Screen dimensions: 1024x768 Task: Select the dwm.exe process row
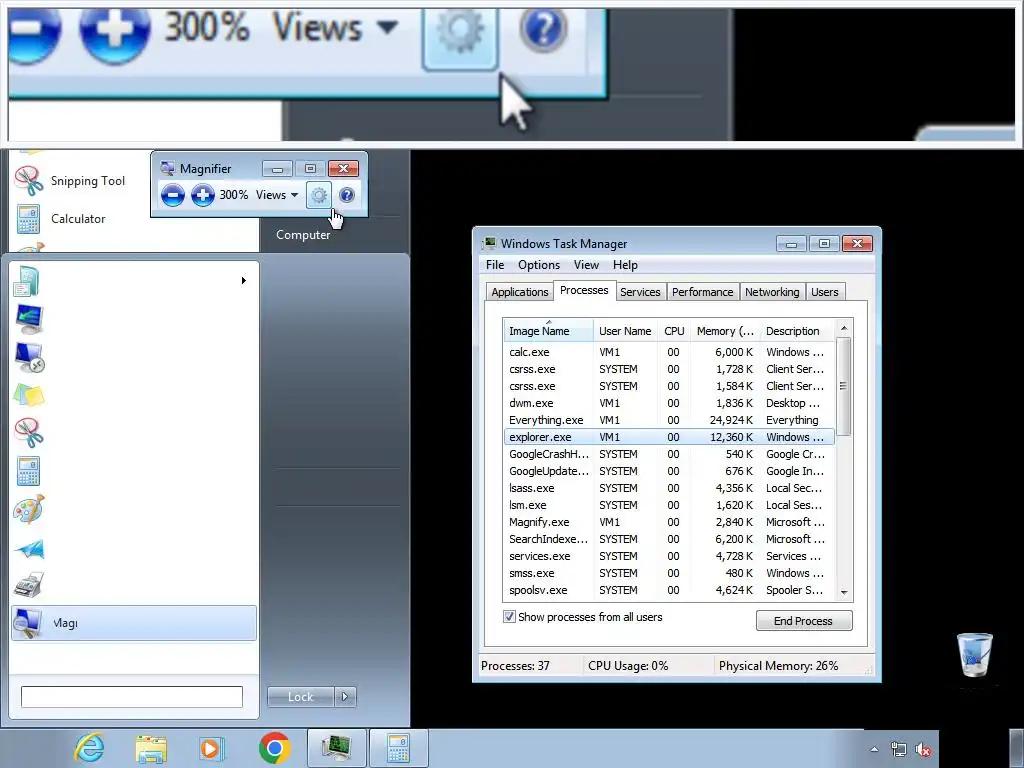tap(669, 403)
